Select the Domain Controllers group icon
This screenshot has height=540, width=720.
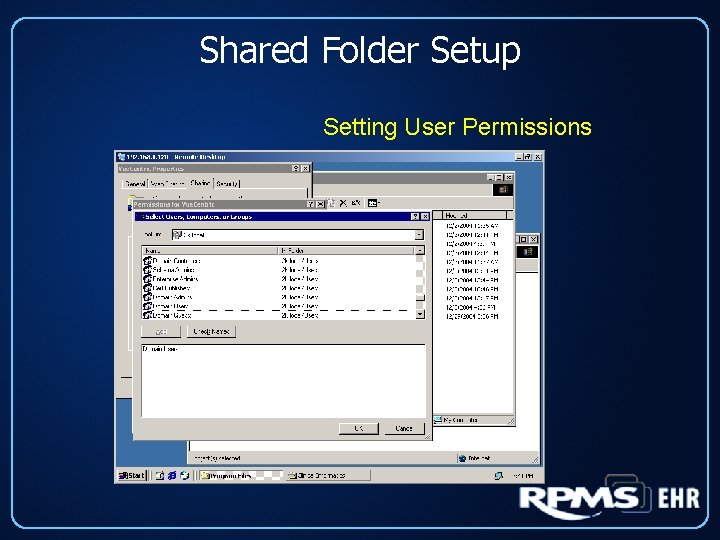(147, 261)
